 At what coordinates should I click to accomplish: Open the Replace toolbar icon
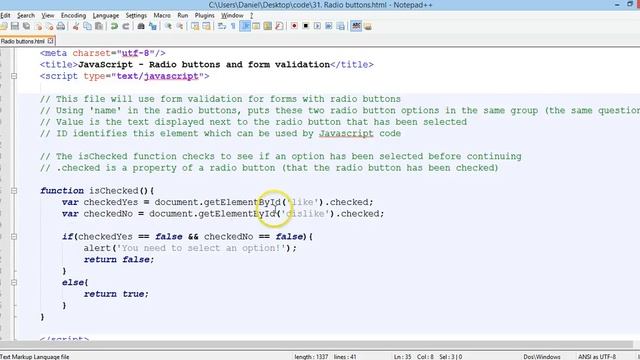click(x=153, y=27)
